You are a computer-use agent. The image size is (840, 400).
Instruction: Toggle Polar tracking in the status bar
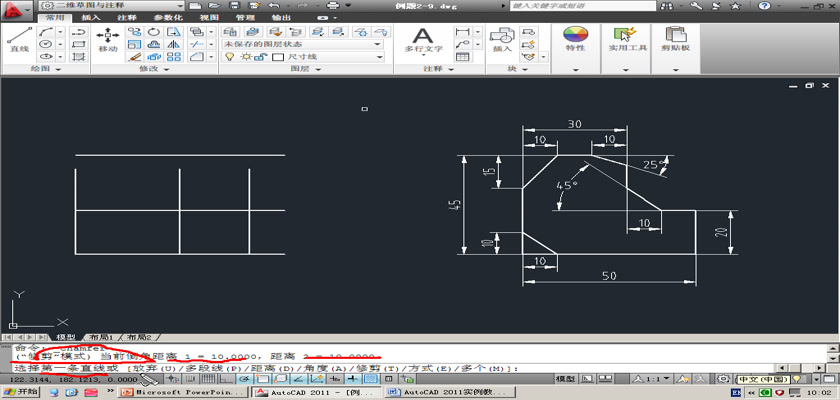(245, 379)
